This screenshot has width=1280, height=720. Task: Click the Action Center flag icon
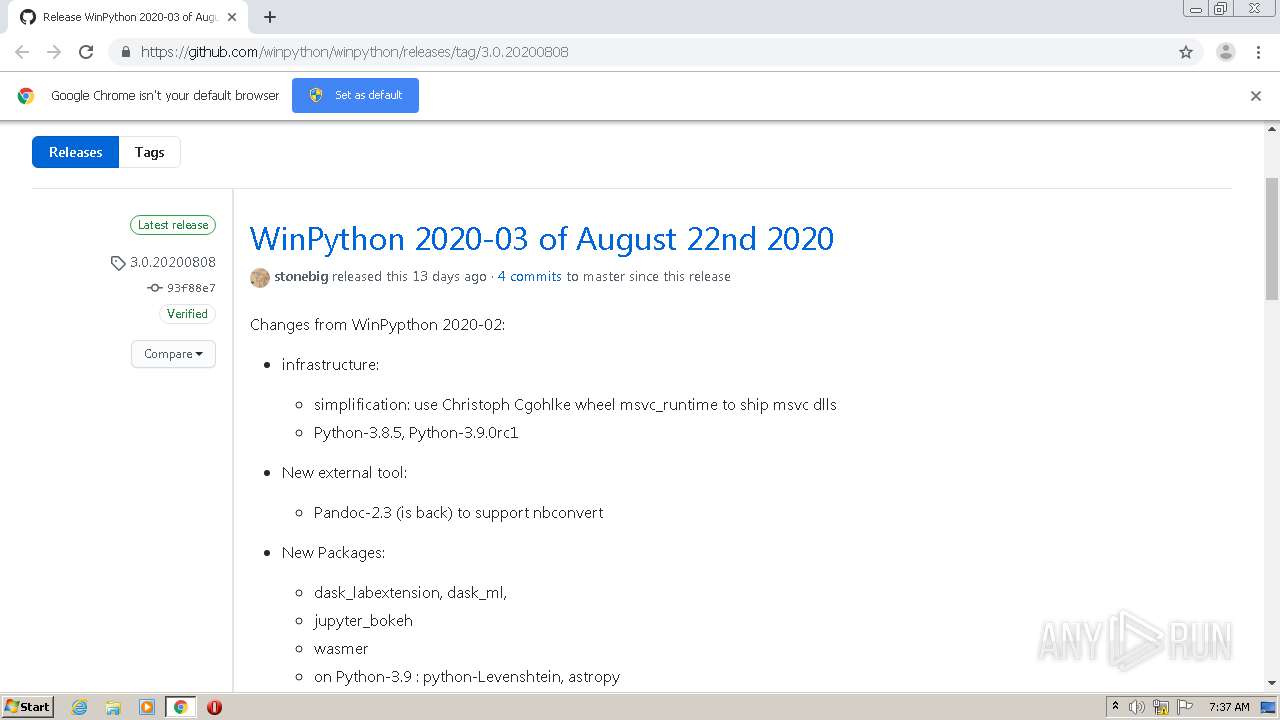[x=1185, y=707]
